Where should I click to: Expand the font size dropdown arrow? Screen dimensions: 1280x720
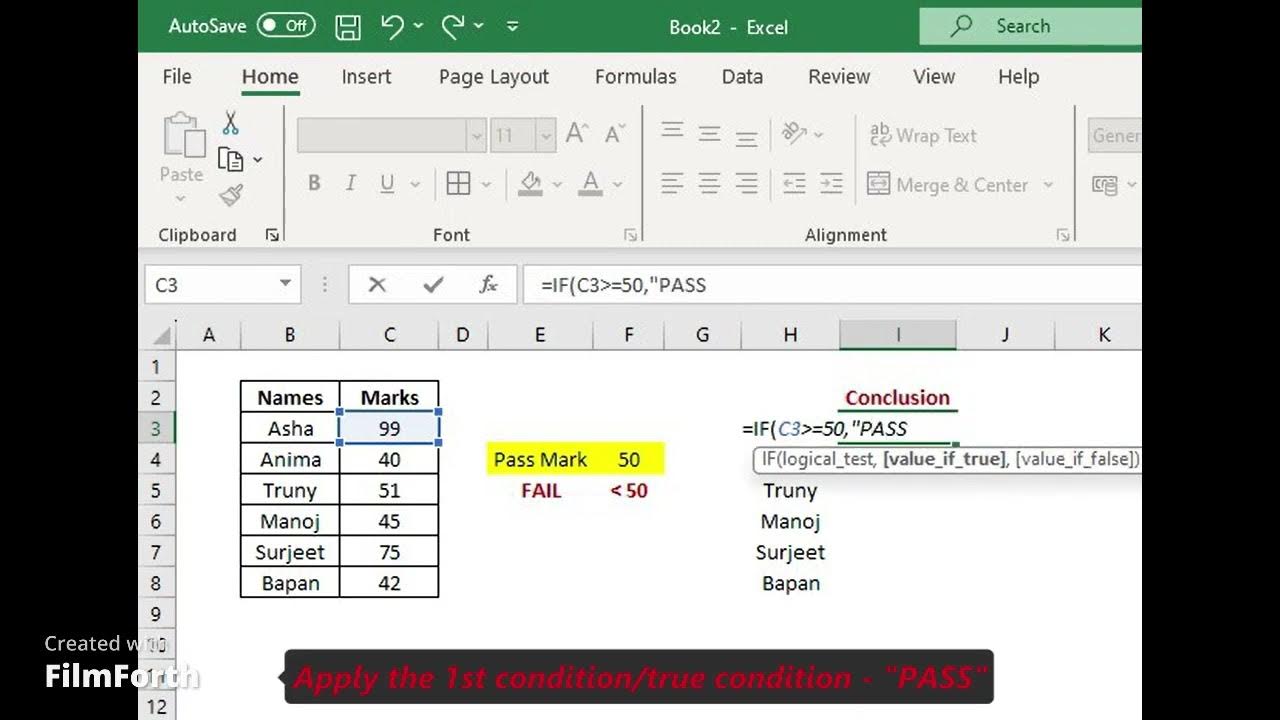pos(545,135)
